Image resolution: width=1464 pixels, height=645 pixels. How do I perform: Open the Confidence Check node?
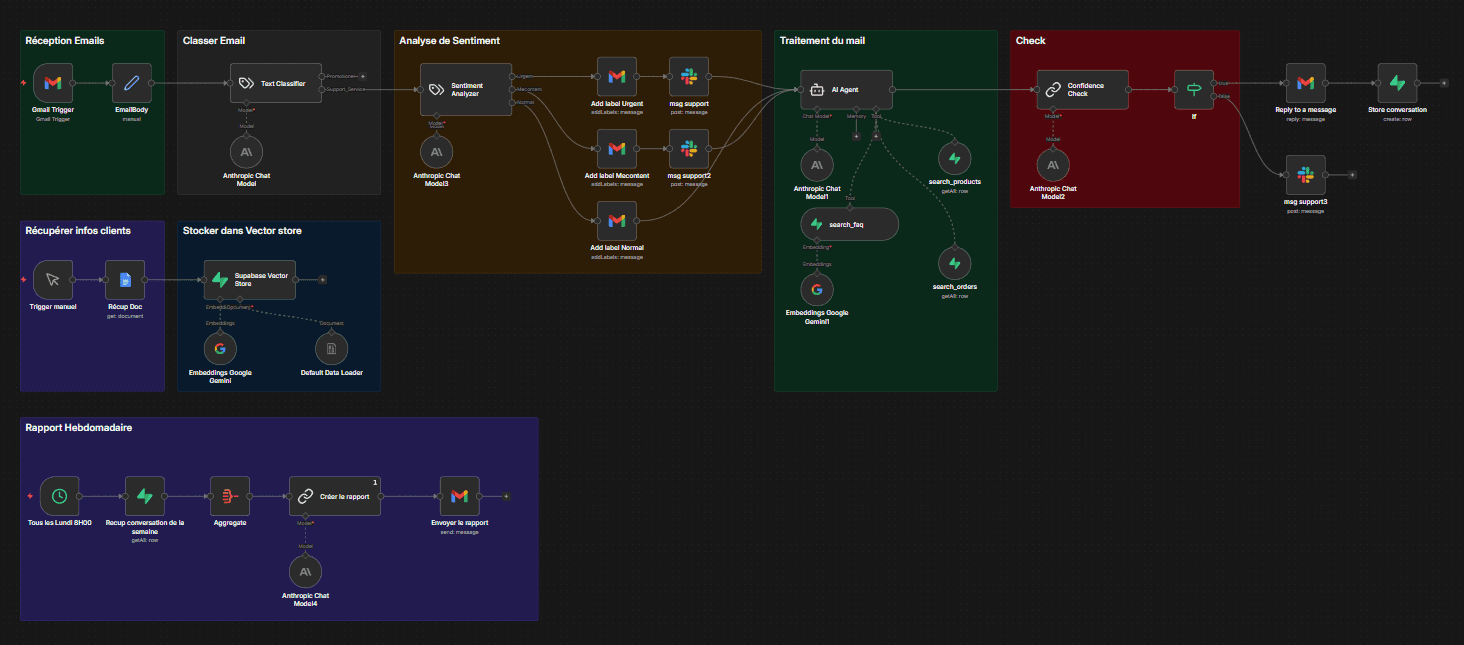tap(1082, 89)
